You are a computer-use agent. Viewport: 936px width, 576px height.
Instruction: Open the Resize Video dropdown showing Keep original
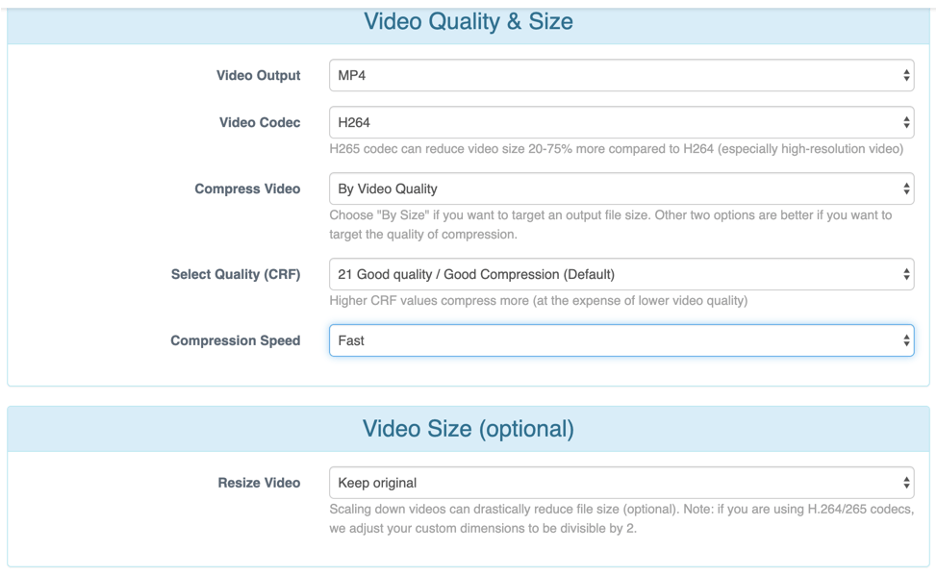pyautogui.click(x=620, y=482)
